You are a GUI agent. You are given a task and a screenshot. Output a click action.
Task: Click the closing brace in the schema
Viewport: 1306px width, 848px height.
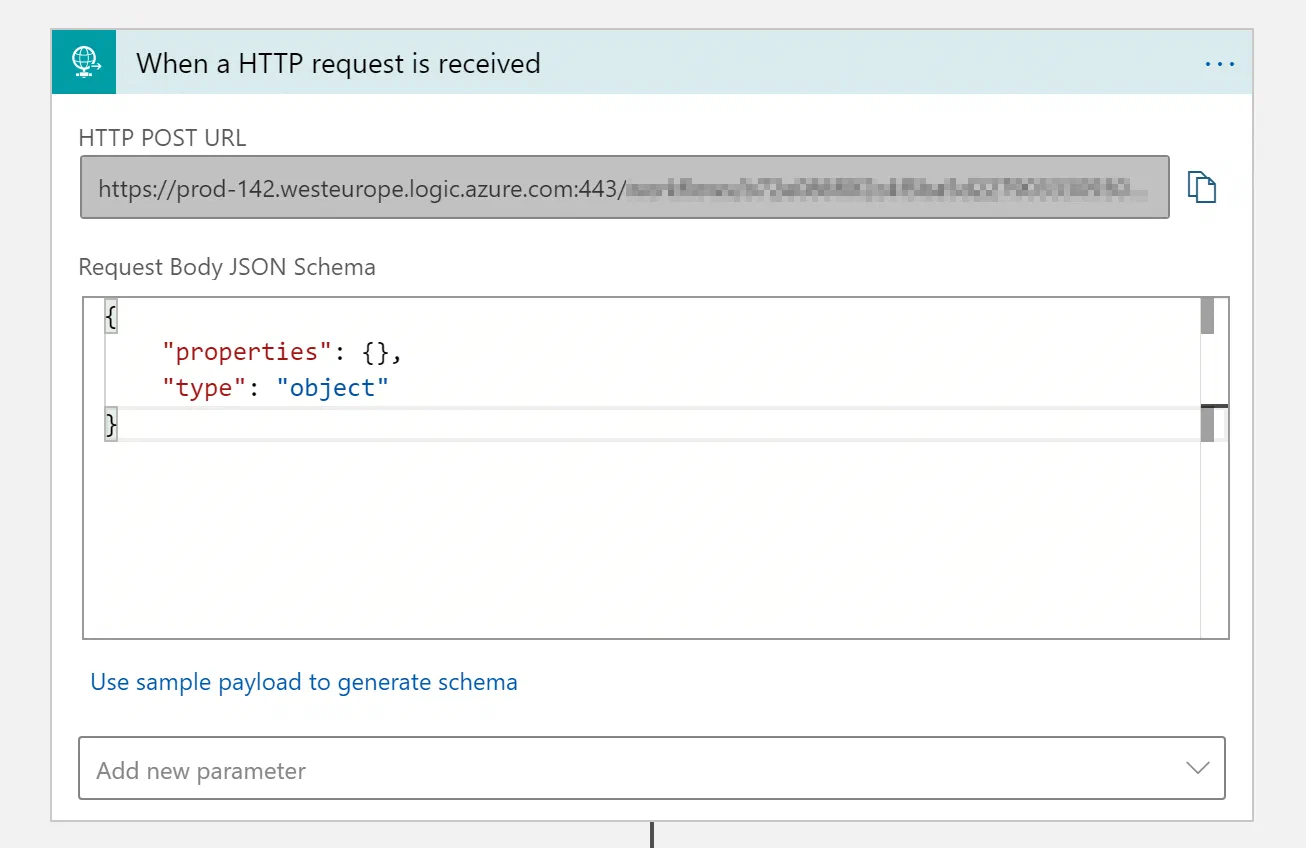tap(111, 425)
